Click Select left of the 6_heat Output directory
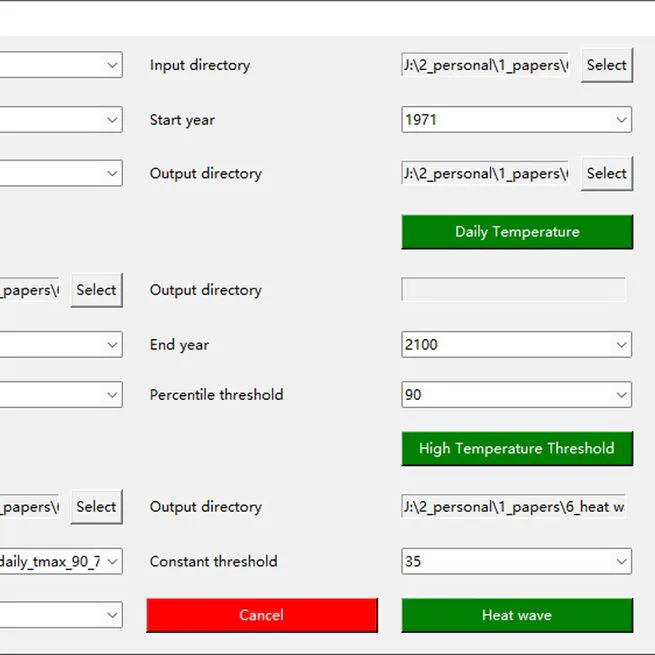 click(x=96, y=507)
